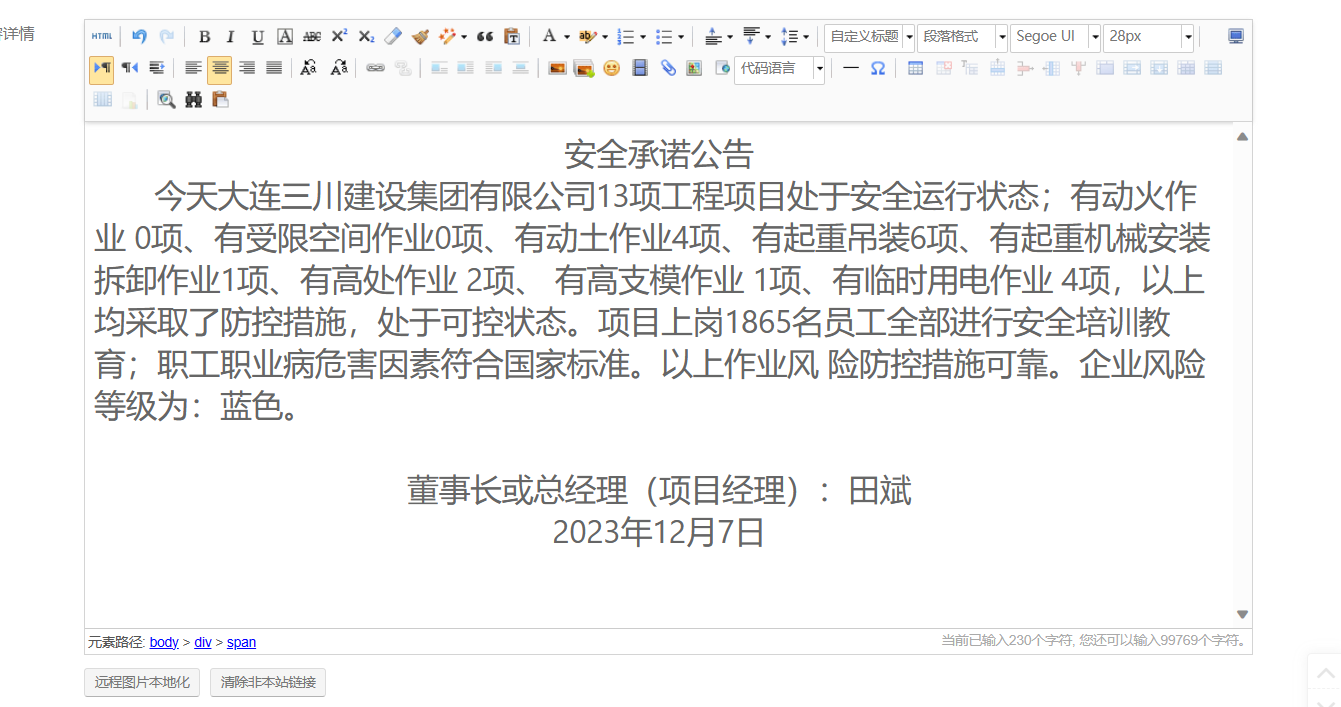
Task: Expand line height options
Action: click(806, 37)
